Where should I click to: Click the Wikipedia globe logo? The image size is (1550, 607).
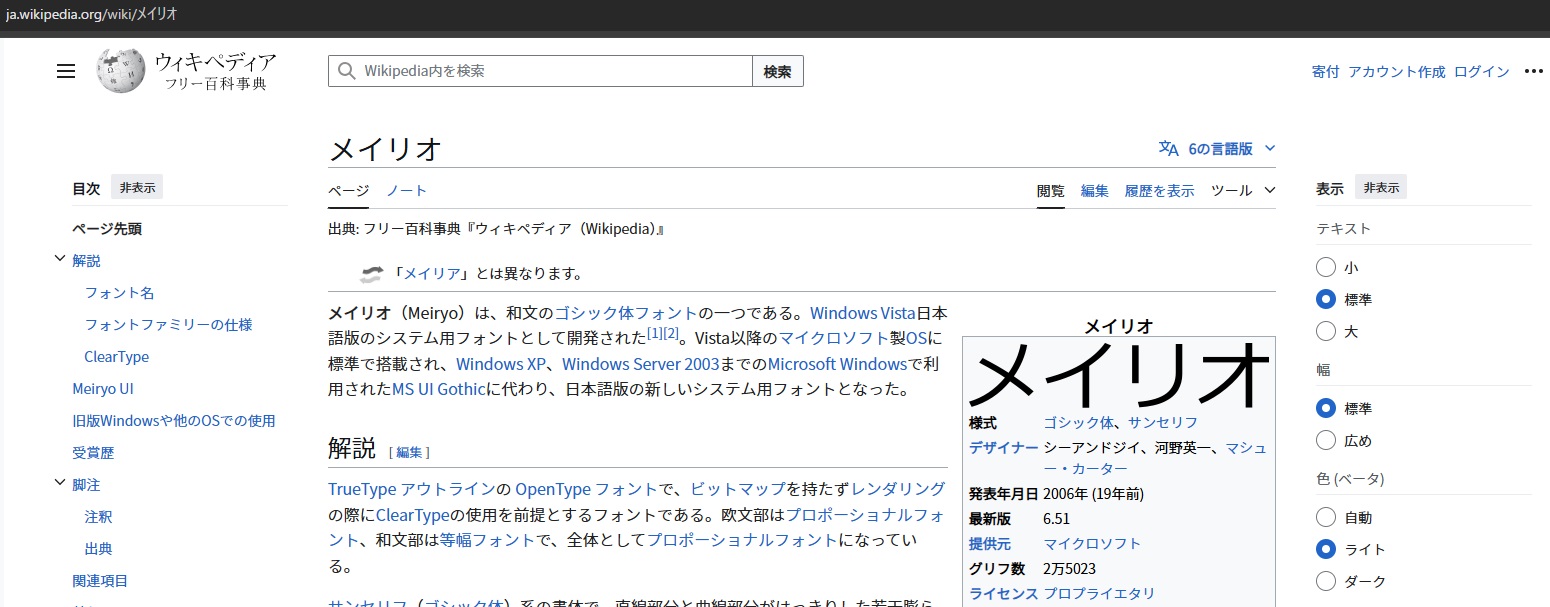pyautogui.click(x=121, y=71)
